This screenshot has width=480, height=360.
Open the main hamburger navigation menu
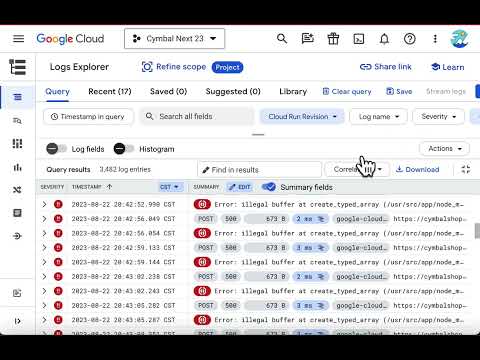(x=18, y=39)
